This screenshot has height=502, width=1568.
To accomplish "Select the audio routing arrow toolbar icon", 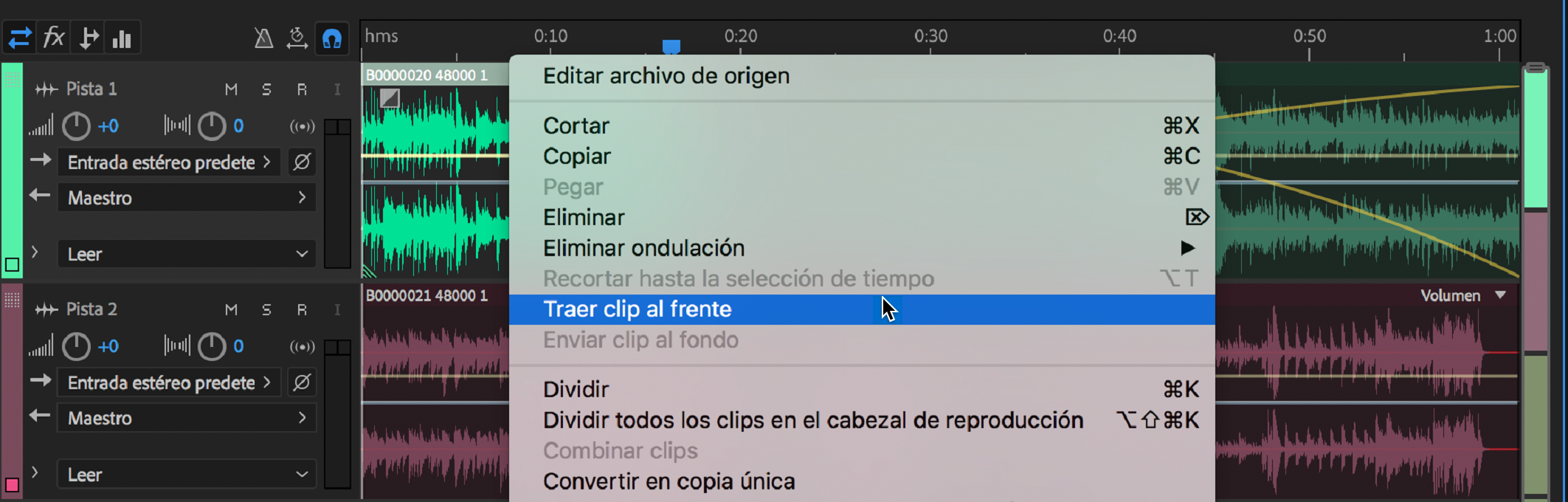I will [x=88, y=37].
